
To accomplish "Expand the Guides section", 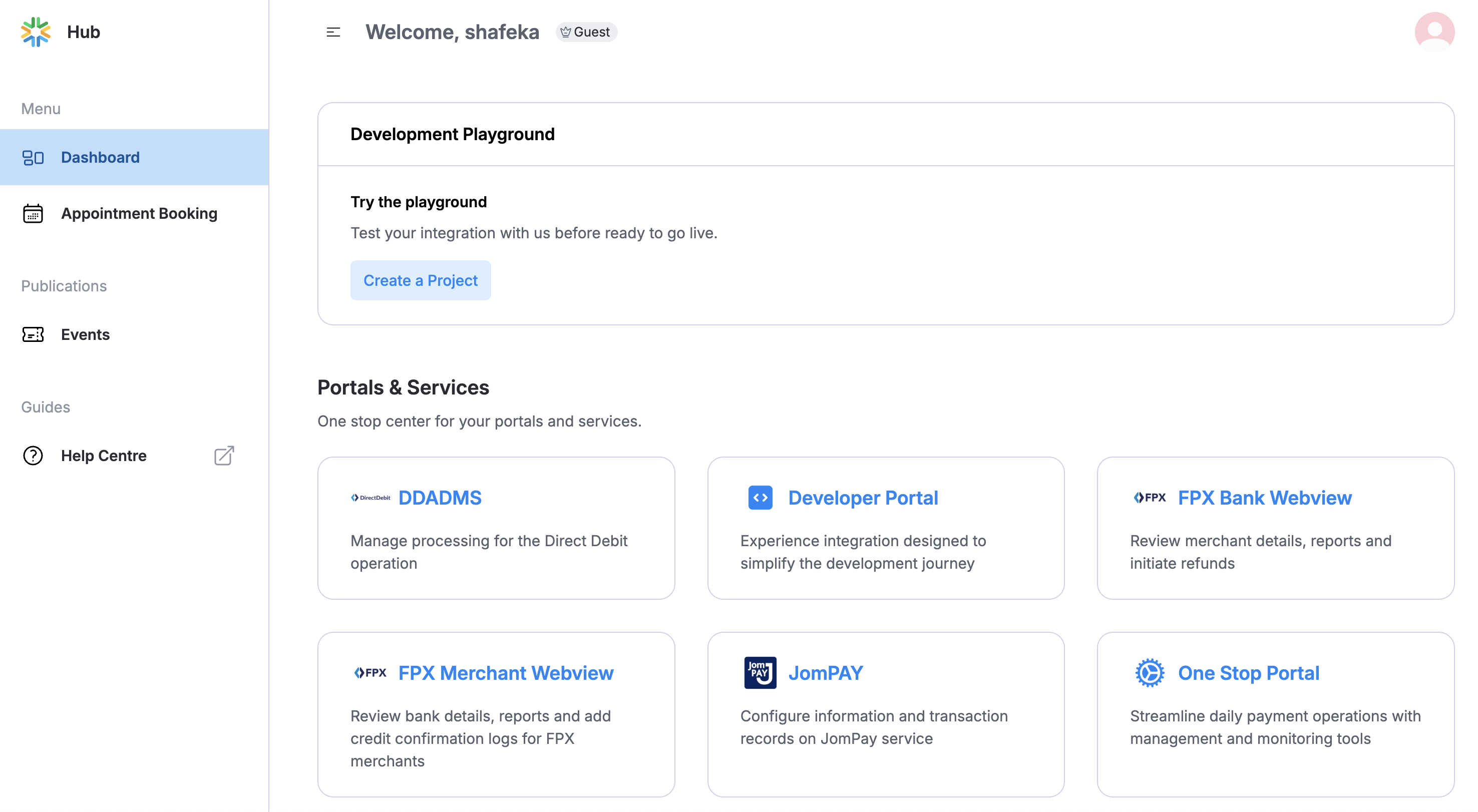I will [45, 407].
